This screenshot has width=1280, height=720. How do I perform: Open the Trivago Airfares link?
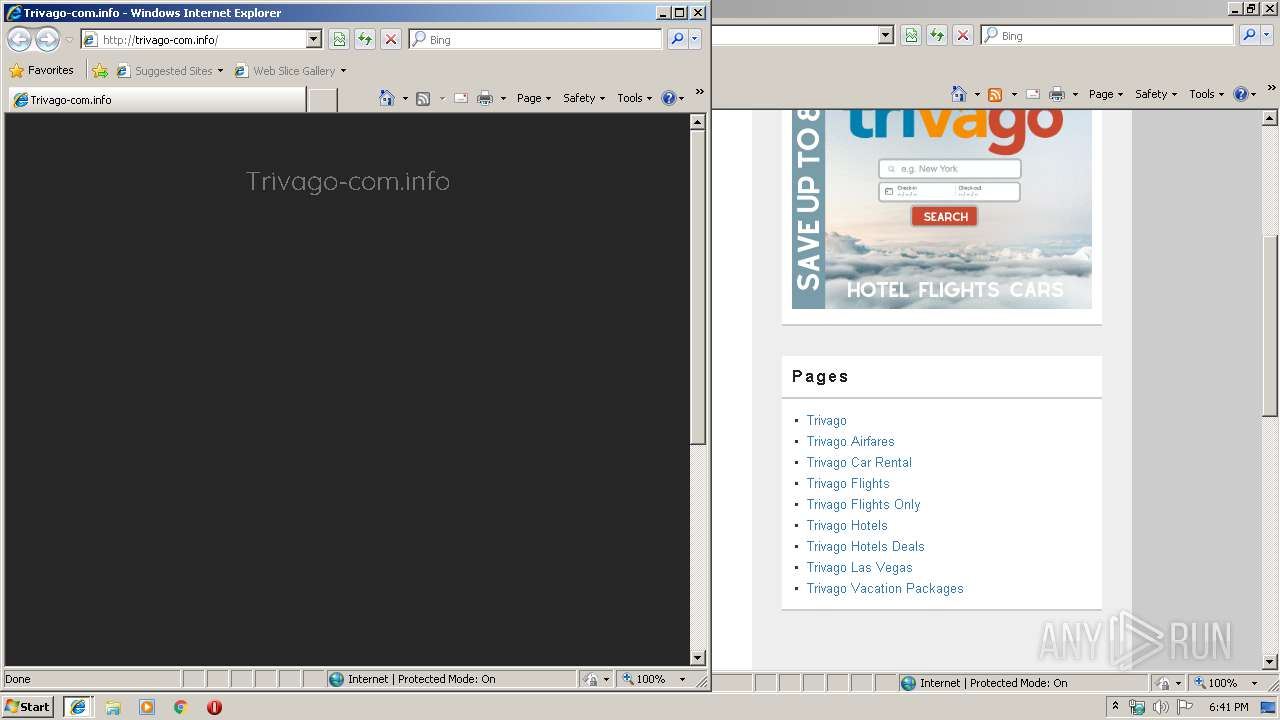pyautogui.click(x=851, y=441)
